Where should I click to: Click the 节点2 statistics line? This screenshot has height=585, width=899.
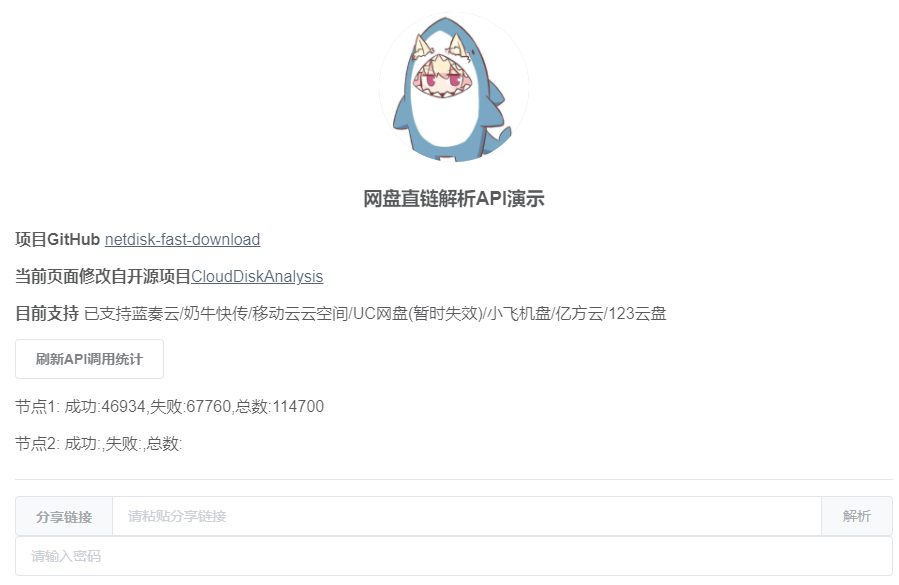tap(99, 443)
